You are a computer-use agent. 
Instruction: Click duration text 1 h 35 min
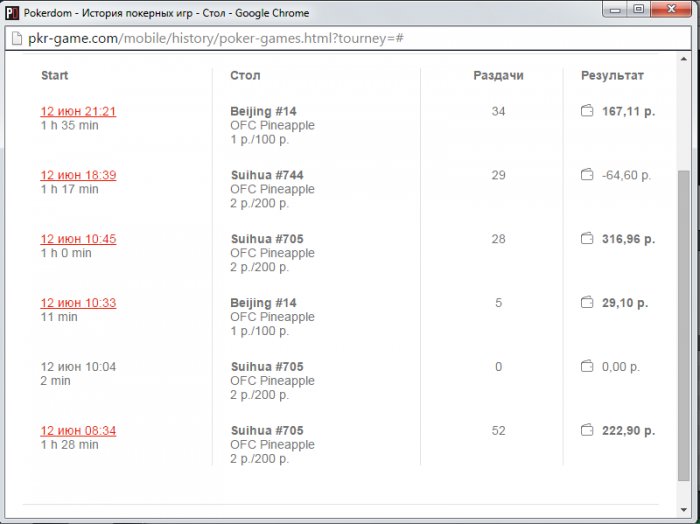point(69,125)
